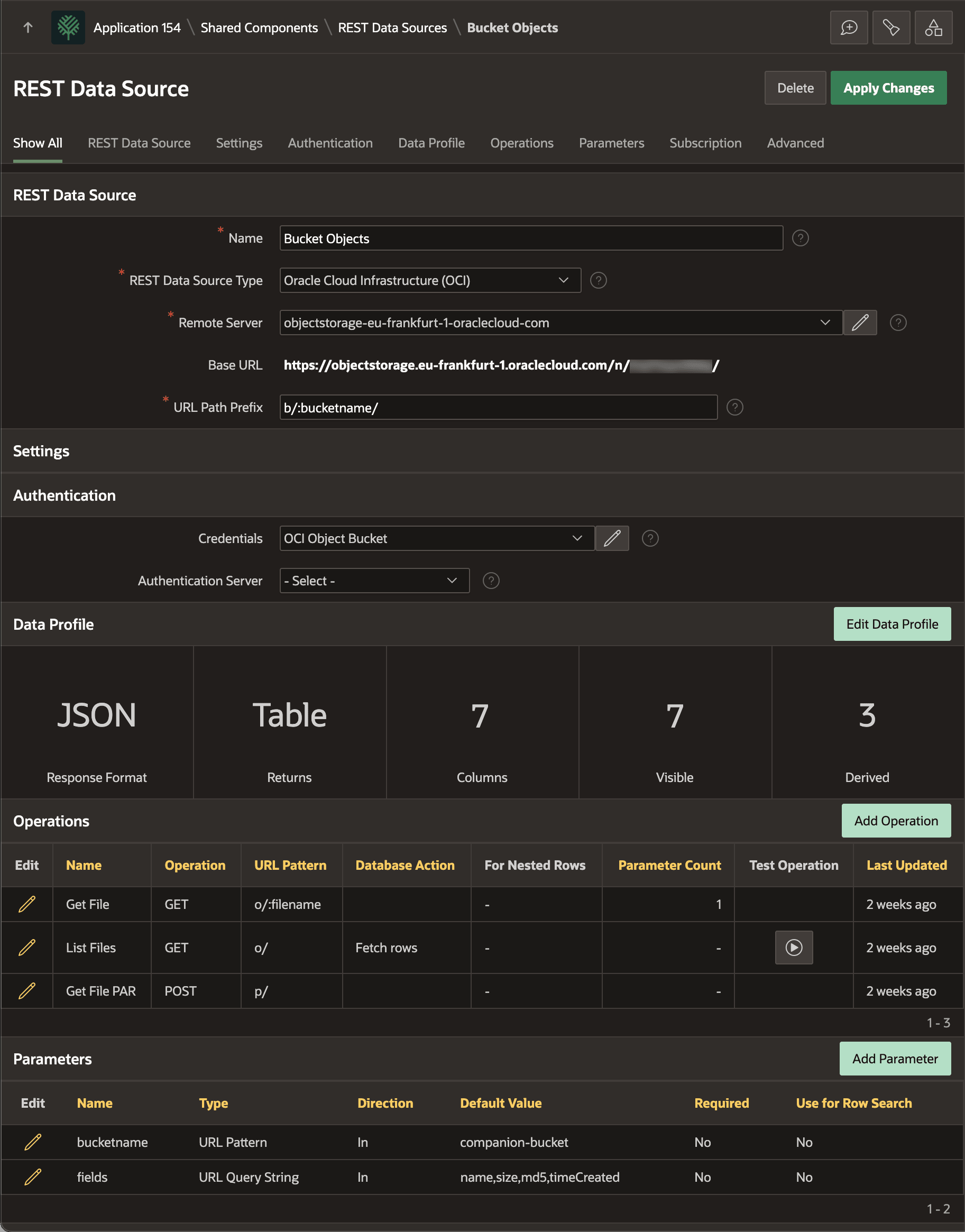Show help for the Name field
This screenshot has height=1232, width=965.
[800, 238]
